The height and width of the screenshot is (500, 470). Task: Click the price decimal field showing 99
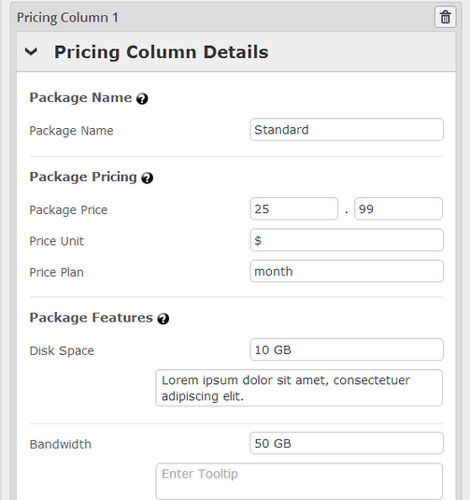[x=398, y=209]
